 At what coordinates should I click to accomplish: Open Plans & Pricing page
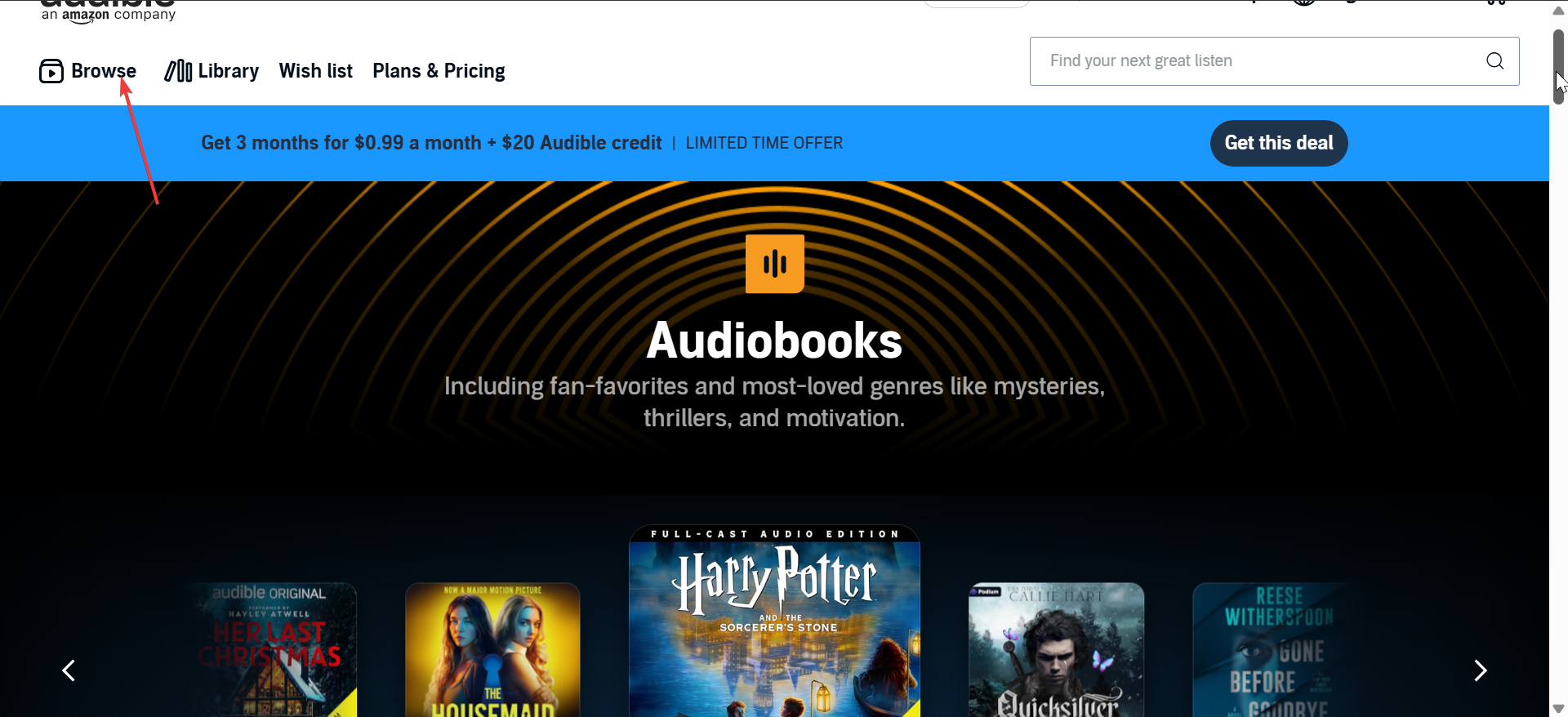(x=439, y=71)
